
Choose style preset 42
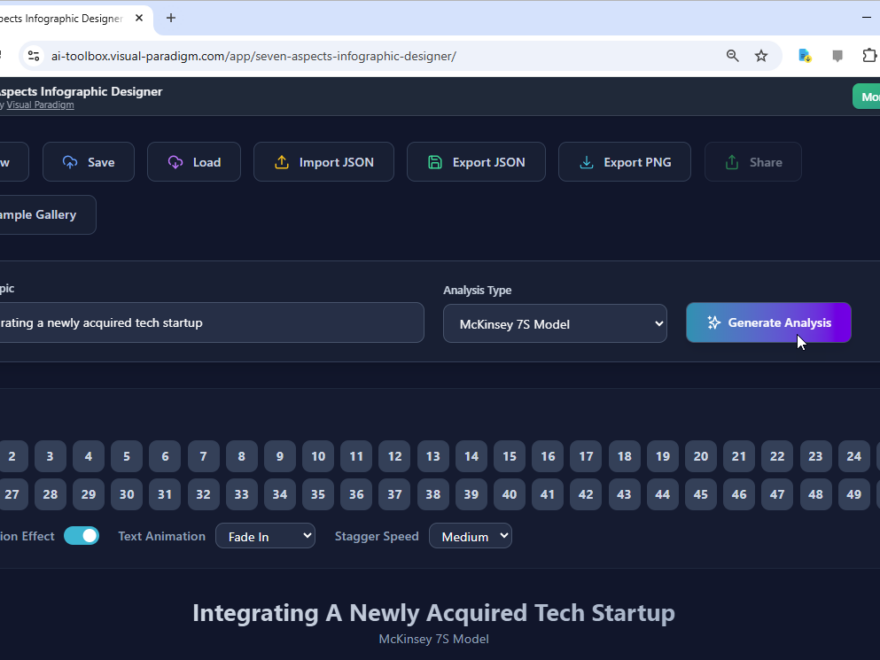(x=586, y=494)
